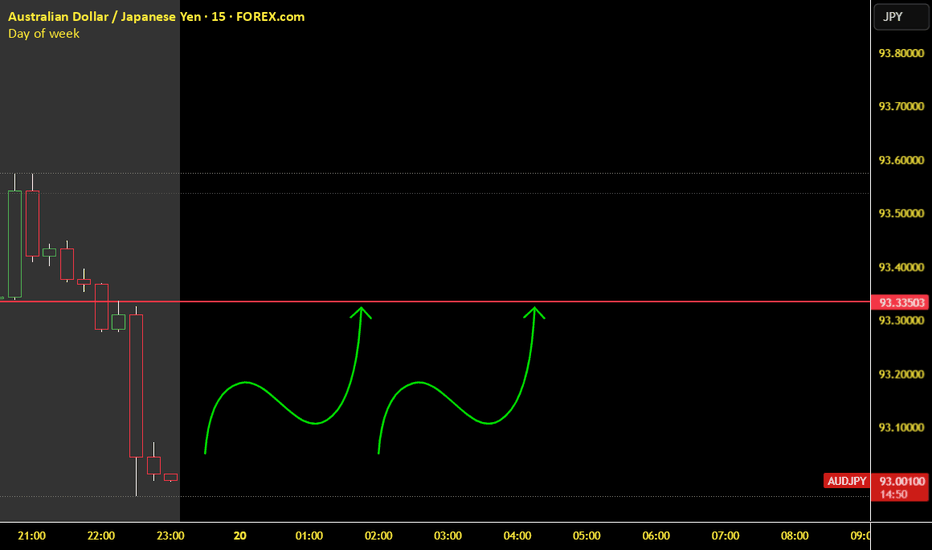
Task: Click the 02:00 time axis label
Action: tap(379, 536)
